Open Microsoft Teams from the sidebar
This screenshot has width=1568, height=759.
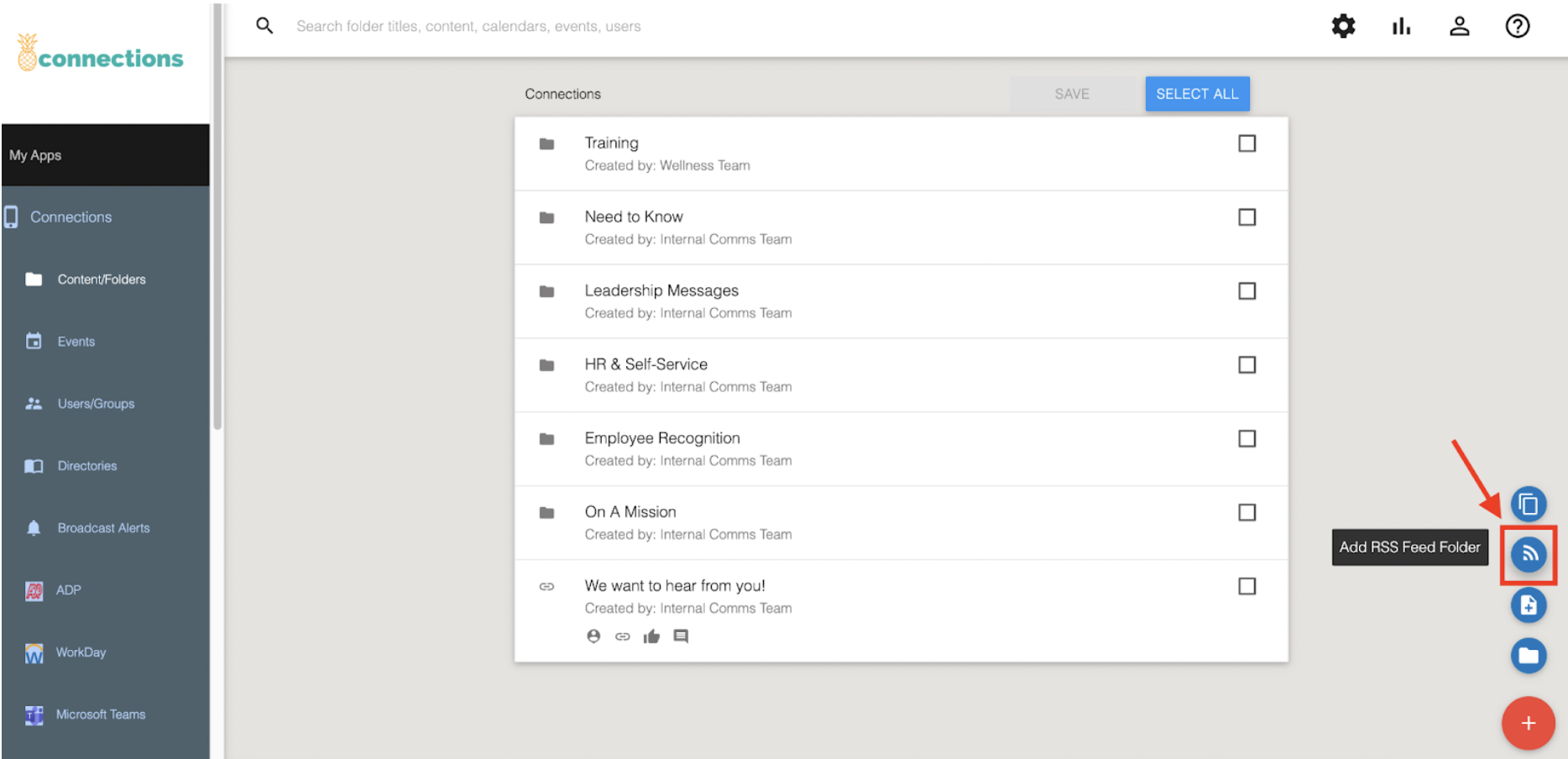pyautogui.click(x=101, y=714)
